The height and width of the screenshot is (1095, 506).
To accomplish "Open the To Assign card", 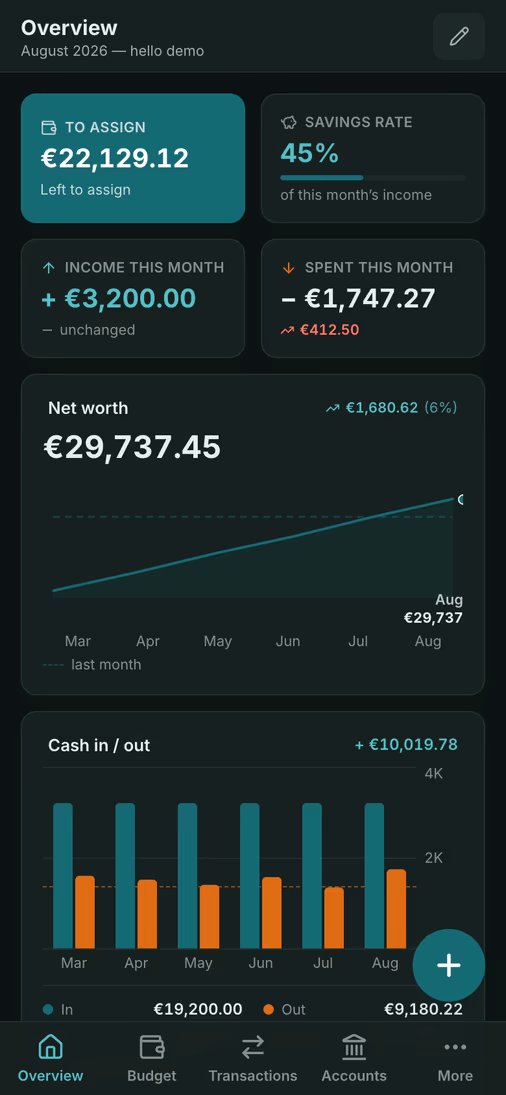I will [133, 158].
